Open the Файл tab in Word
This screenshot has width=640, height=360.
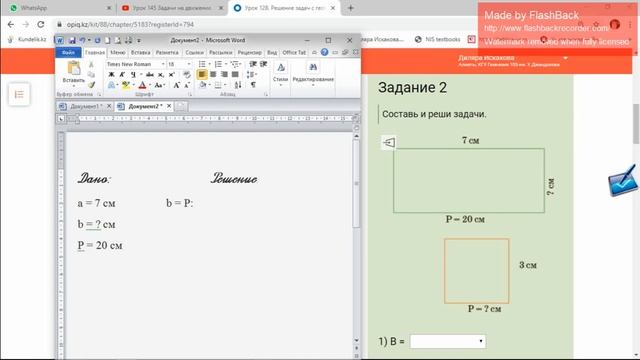click(69, 52)
